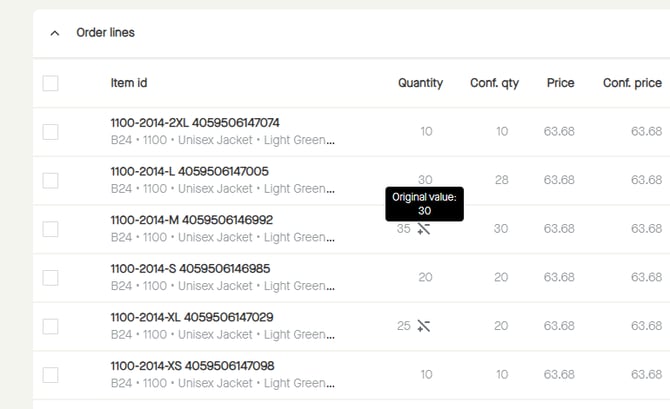The image size is (670, 409).
Task: Open item 1100-2014-M 4059506146992
Action: tap(191, 220)
